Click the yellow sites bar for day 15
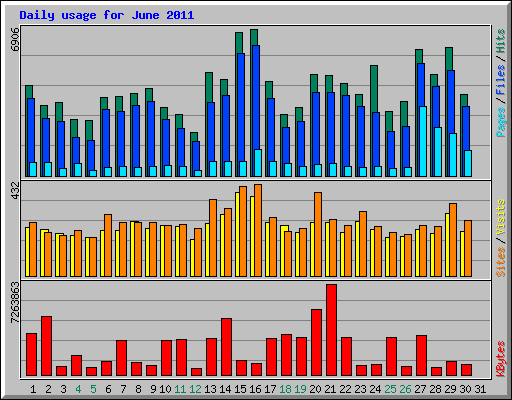 (237, 234)
